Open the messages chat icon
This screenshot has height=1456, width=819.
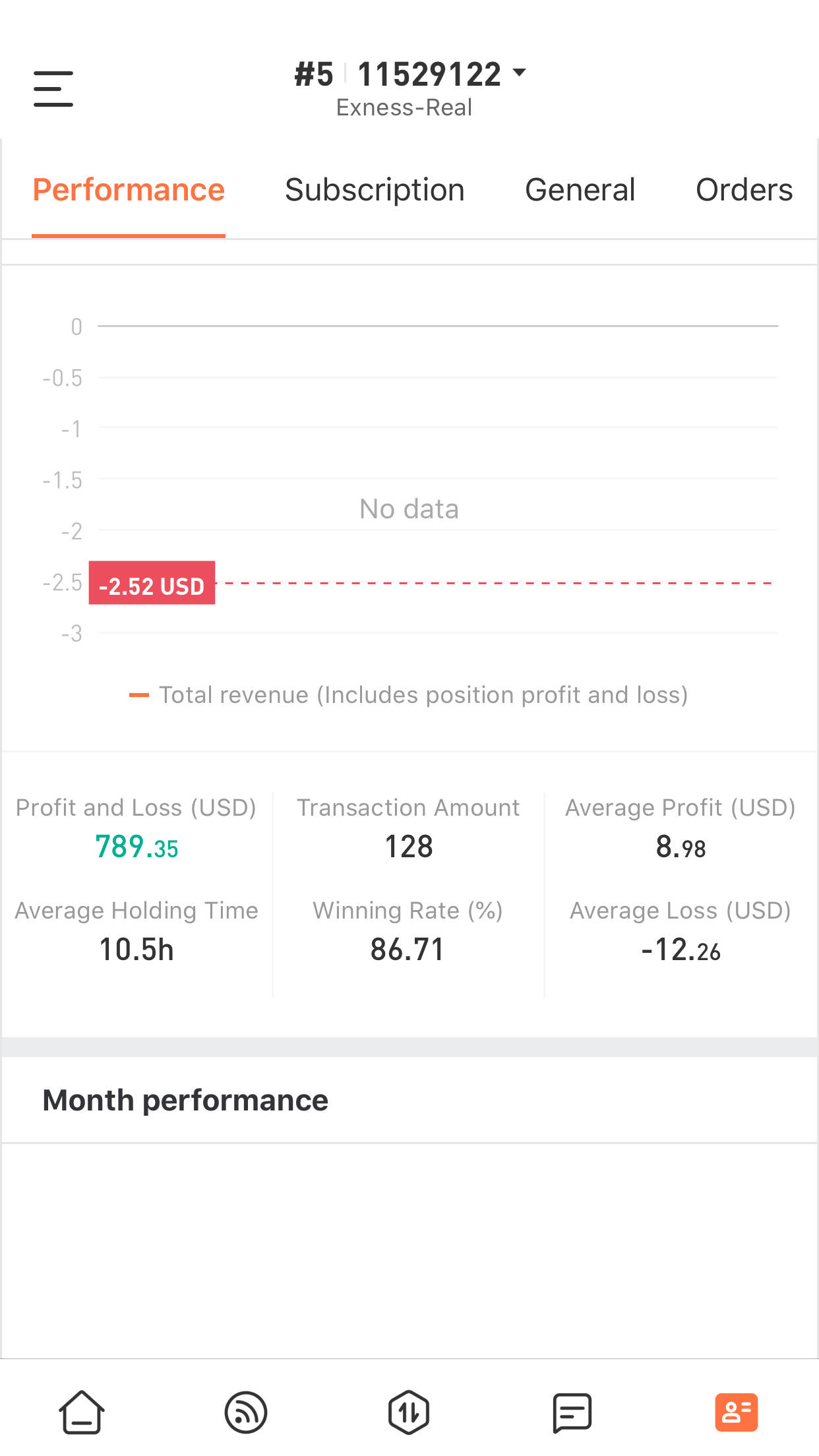pyautogui.click(x=572, y=1412)
